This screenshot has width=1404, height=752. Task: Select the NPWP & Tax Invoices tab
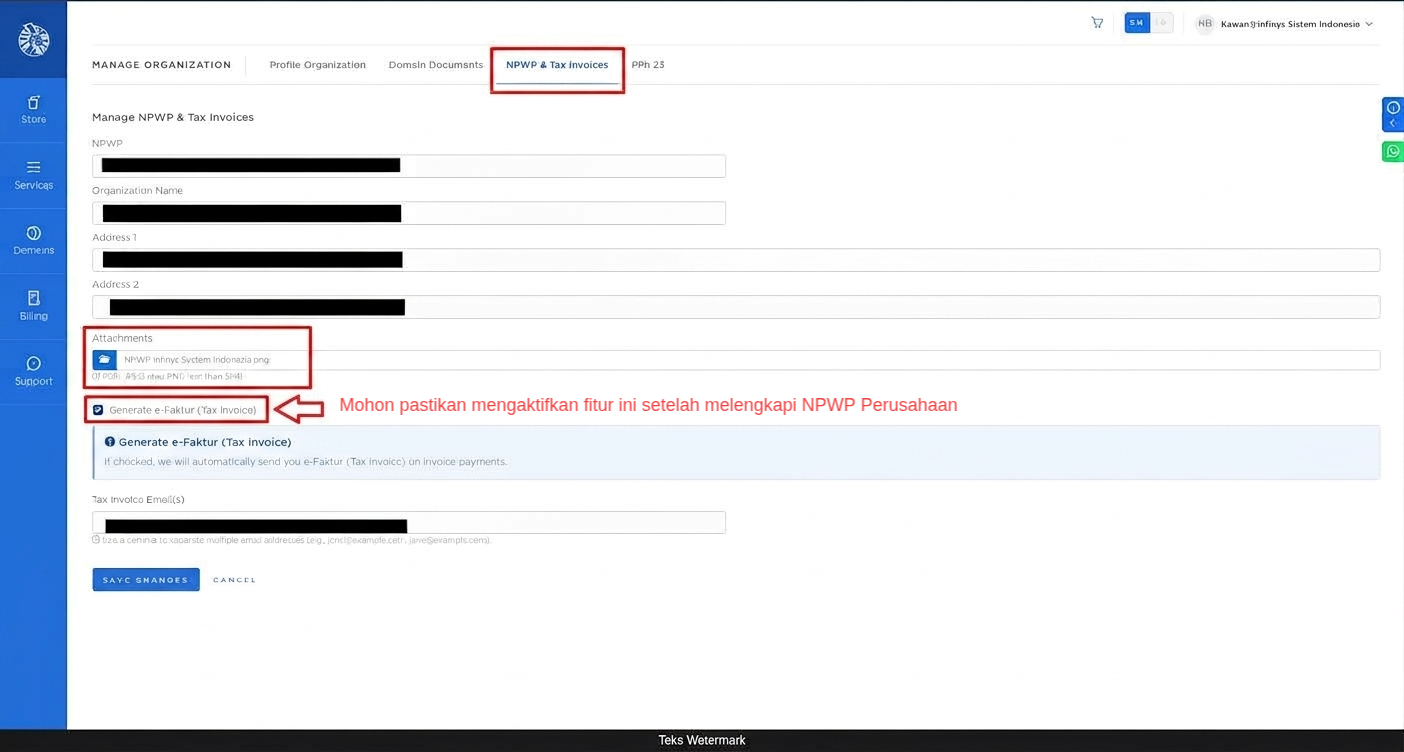(x=557, y=65)
